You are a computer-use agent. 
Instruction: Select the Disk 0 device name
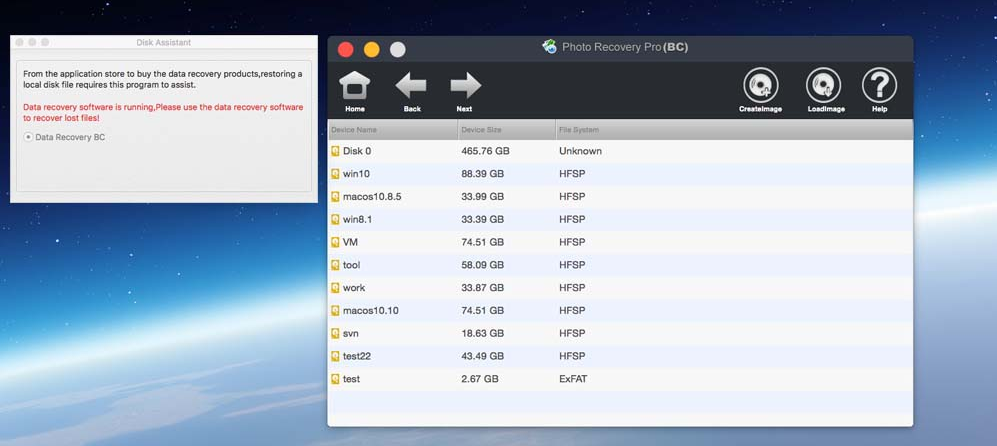click(x=357, y=151)
